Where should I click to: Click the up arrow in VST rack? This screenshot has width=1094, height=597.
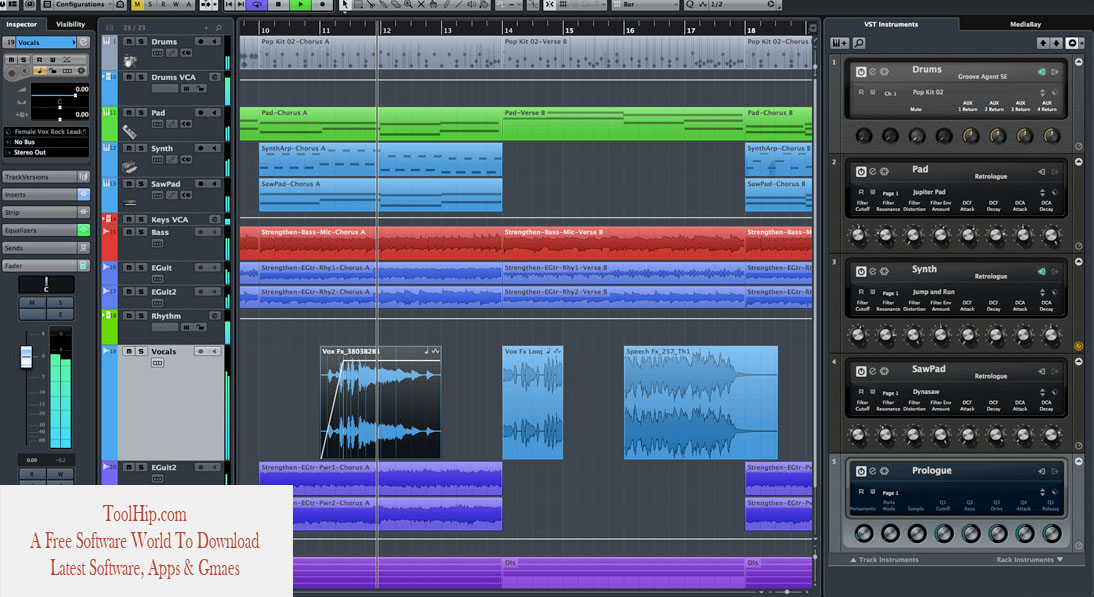click(1043, 43)
